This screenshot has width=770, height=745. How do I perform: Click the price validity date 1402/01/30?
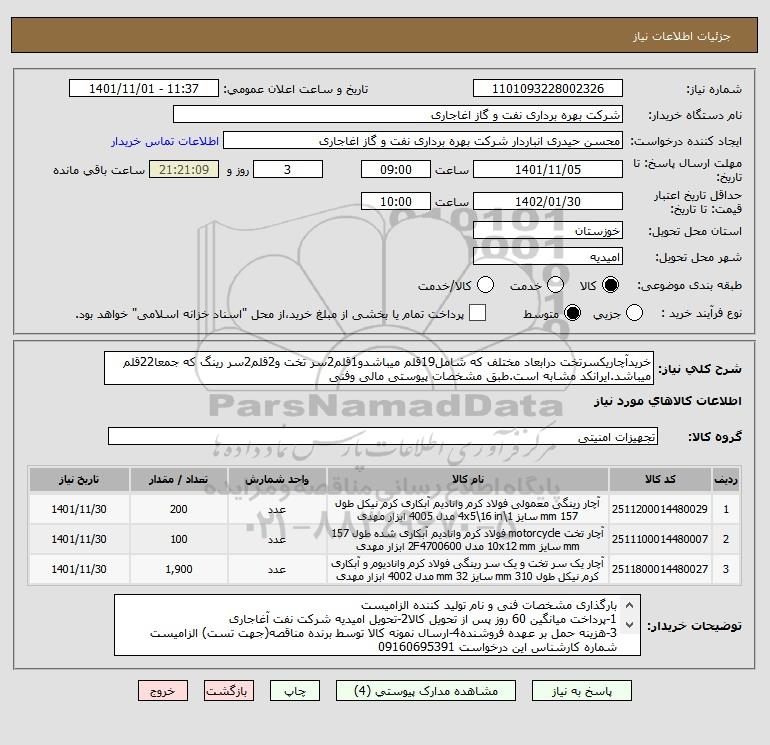[x=548, y=201]
